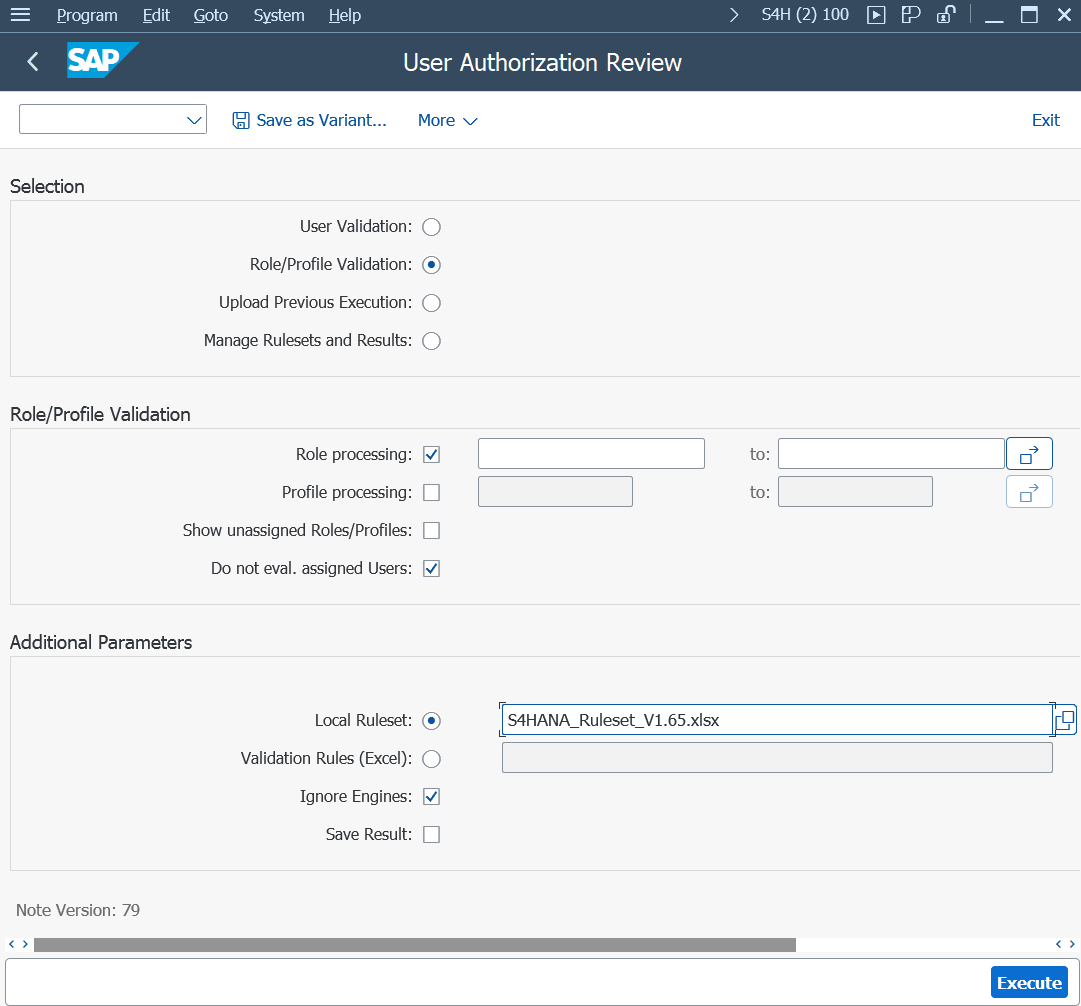The image size is (1081, 1006).
Task: Expand the command field dropdown
Action: tap(194, 120)
